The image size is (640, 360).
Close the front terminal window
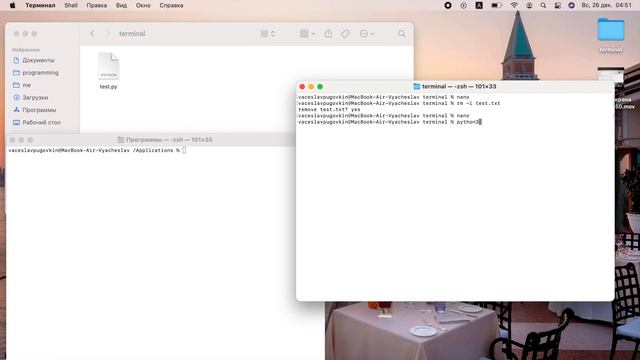click(x=302, y=87)
